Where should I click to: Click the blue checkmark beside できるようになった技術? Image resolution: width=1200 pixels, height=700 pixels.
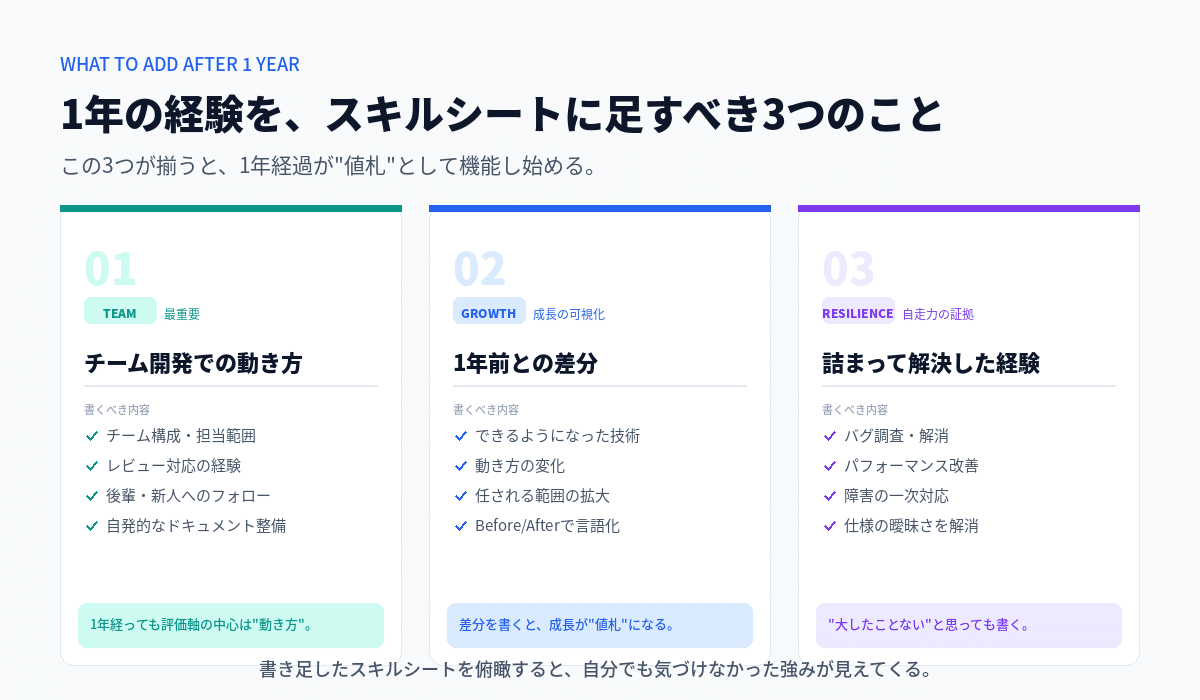[461, 436]
